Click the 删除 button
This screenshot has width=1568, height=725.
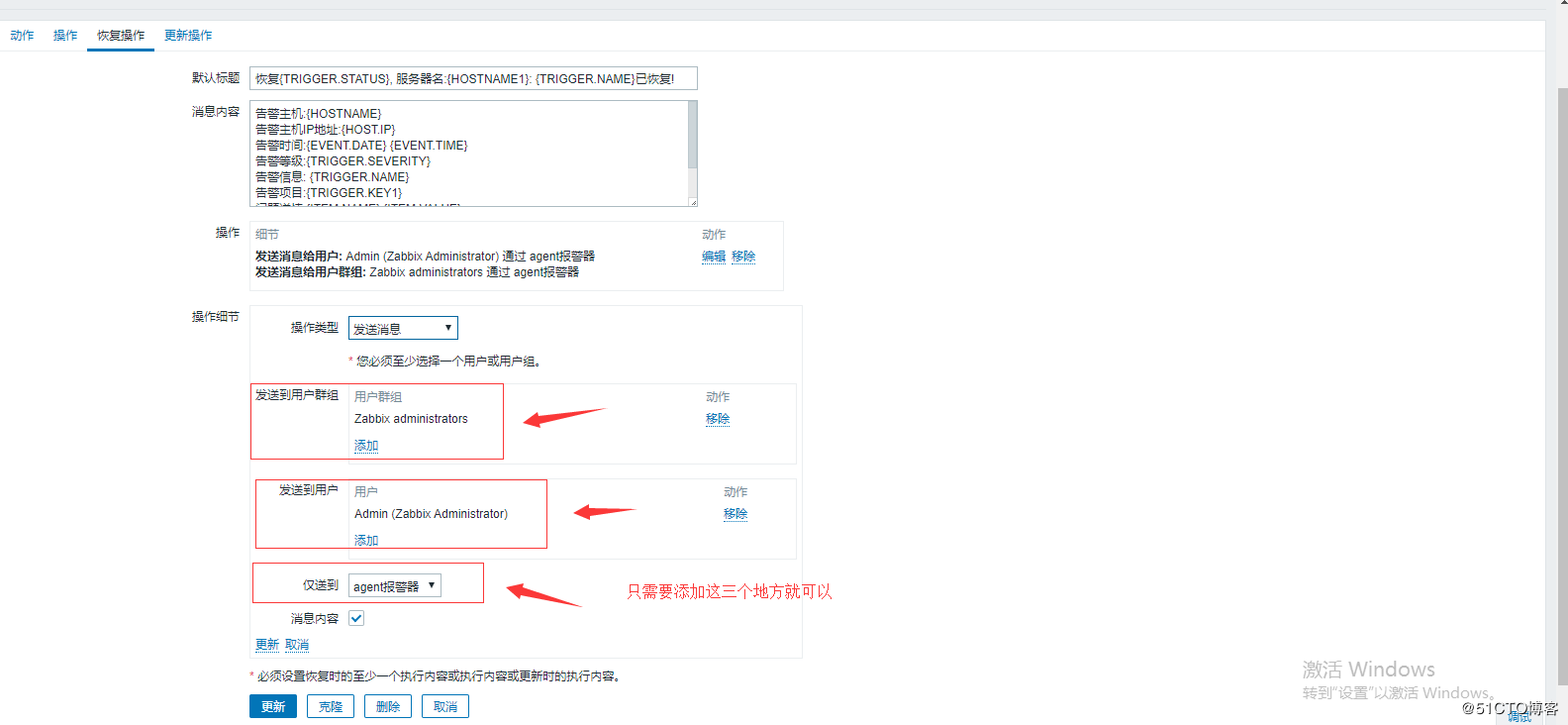click(388, 706)
